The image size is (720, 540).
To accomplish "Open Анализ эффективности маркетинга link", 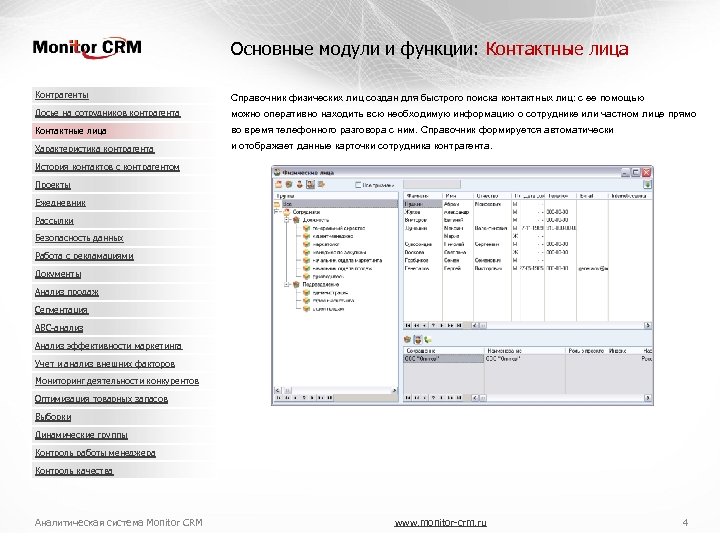I will (109, 346).
